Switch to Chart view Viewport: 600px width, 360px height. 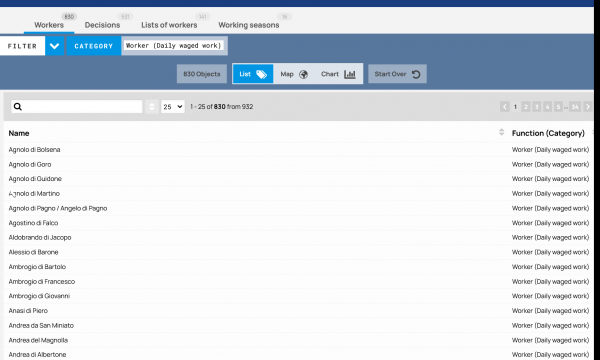point(338,74)
